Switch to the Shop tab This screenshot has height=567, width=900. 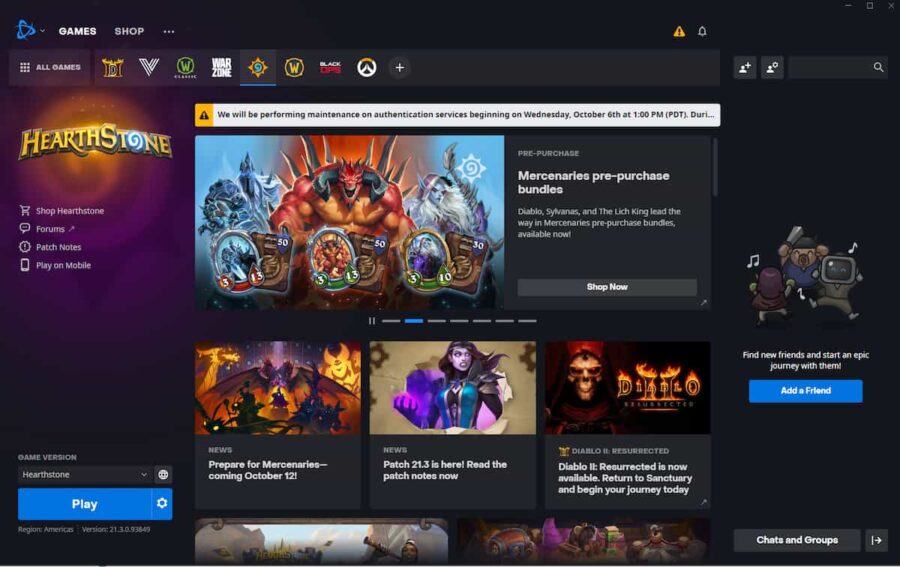[x=129, y=31]
